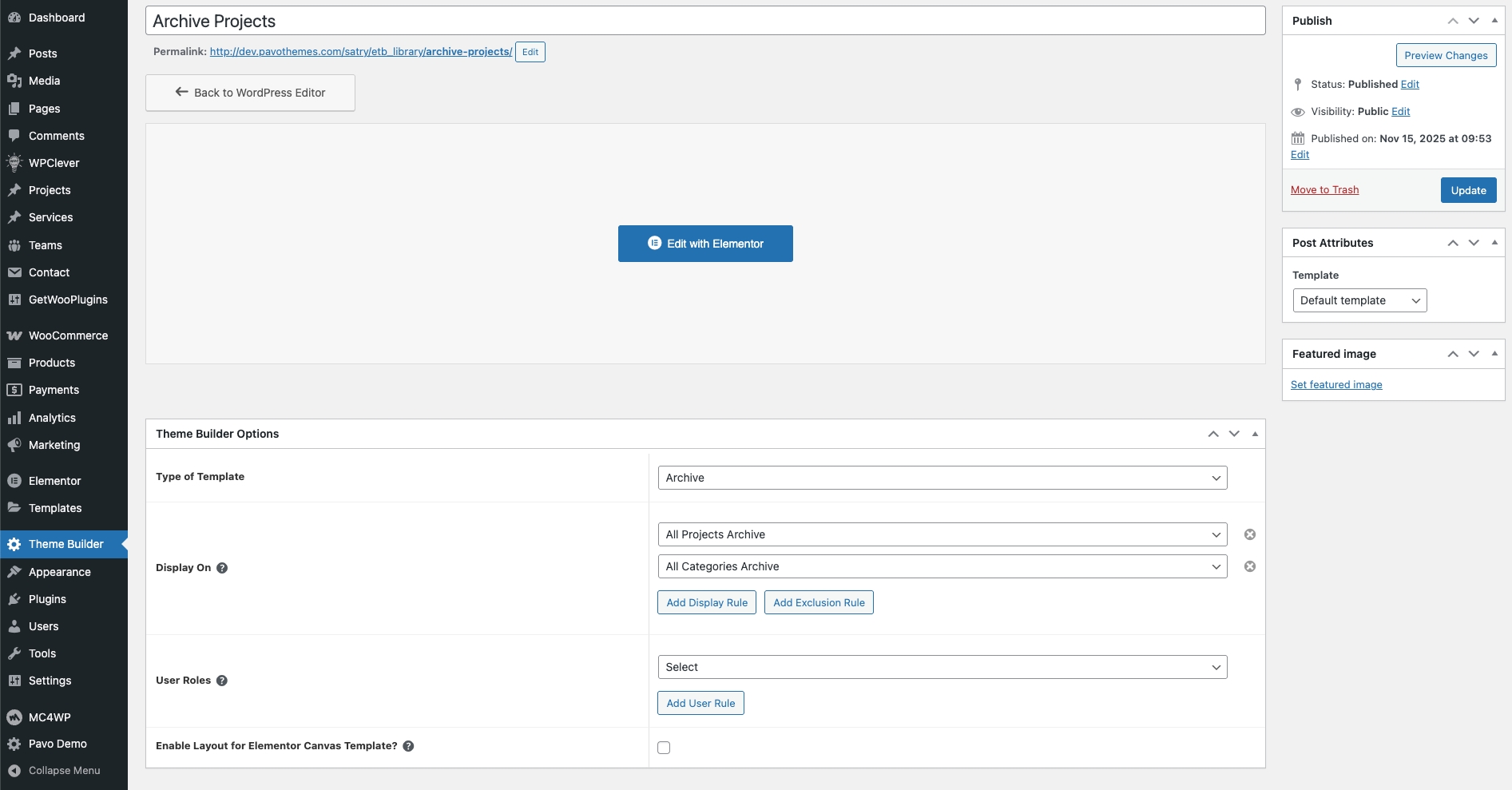Image resolution: width=1512 pixels, height=790 pixels.
Task: Click the Archive Projects title field
Action: [x=704, y=21]
